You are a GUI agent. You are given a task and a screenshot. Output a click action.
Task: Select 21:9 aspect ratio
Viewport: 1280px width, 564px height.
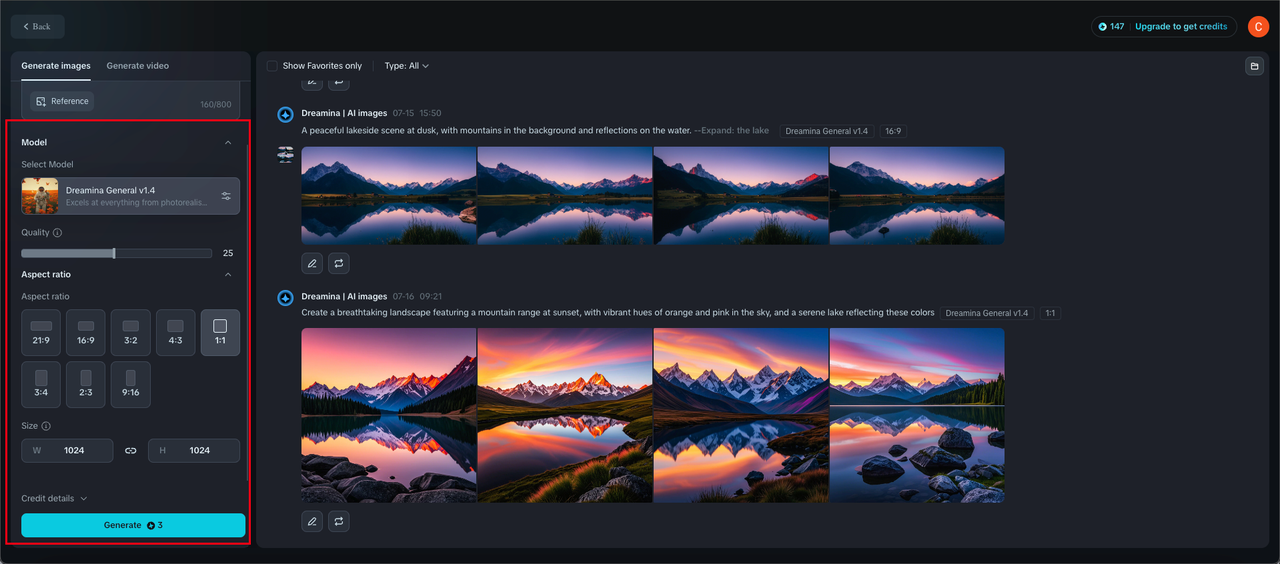41,333
